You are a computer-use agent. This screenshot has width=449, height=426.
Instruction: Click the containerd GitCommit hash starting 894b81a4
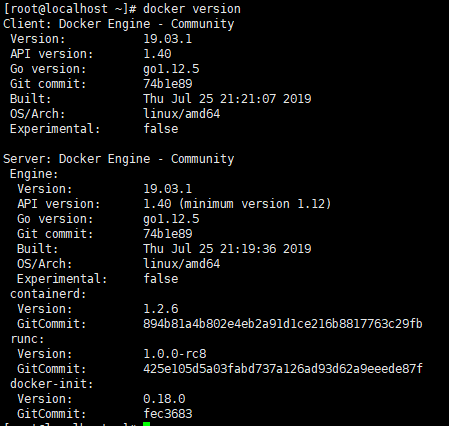point(283,324)
